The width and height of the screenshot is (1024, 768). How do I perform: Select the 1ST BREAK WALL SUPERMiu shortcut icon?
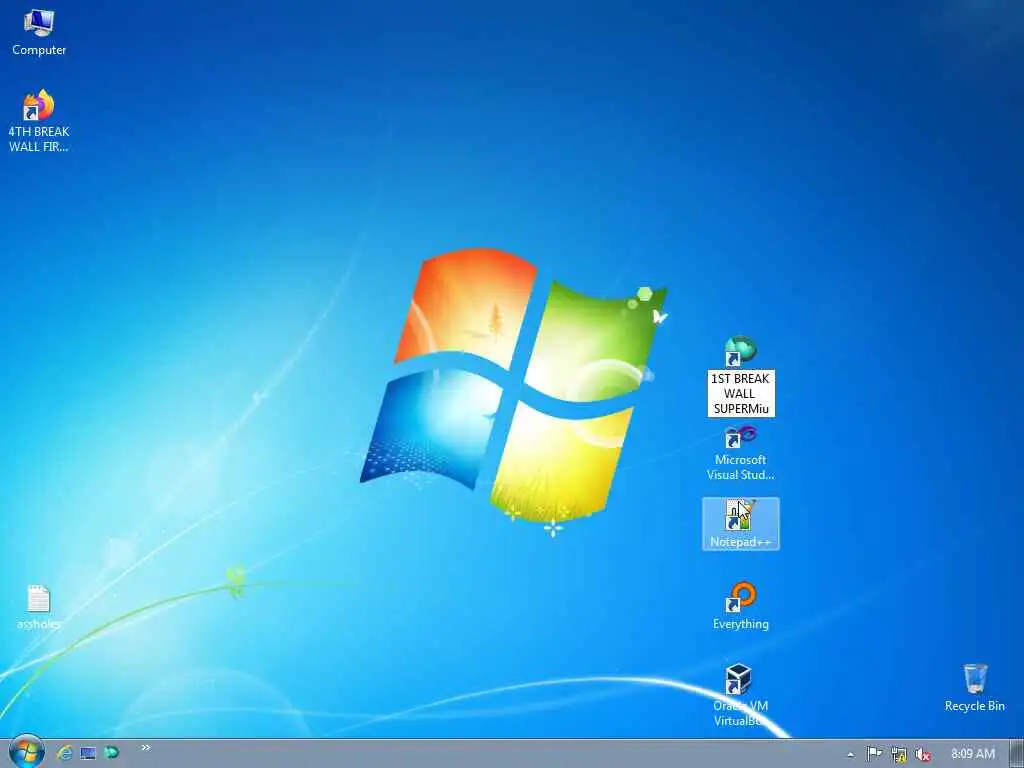coord(740,351)
